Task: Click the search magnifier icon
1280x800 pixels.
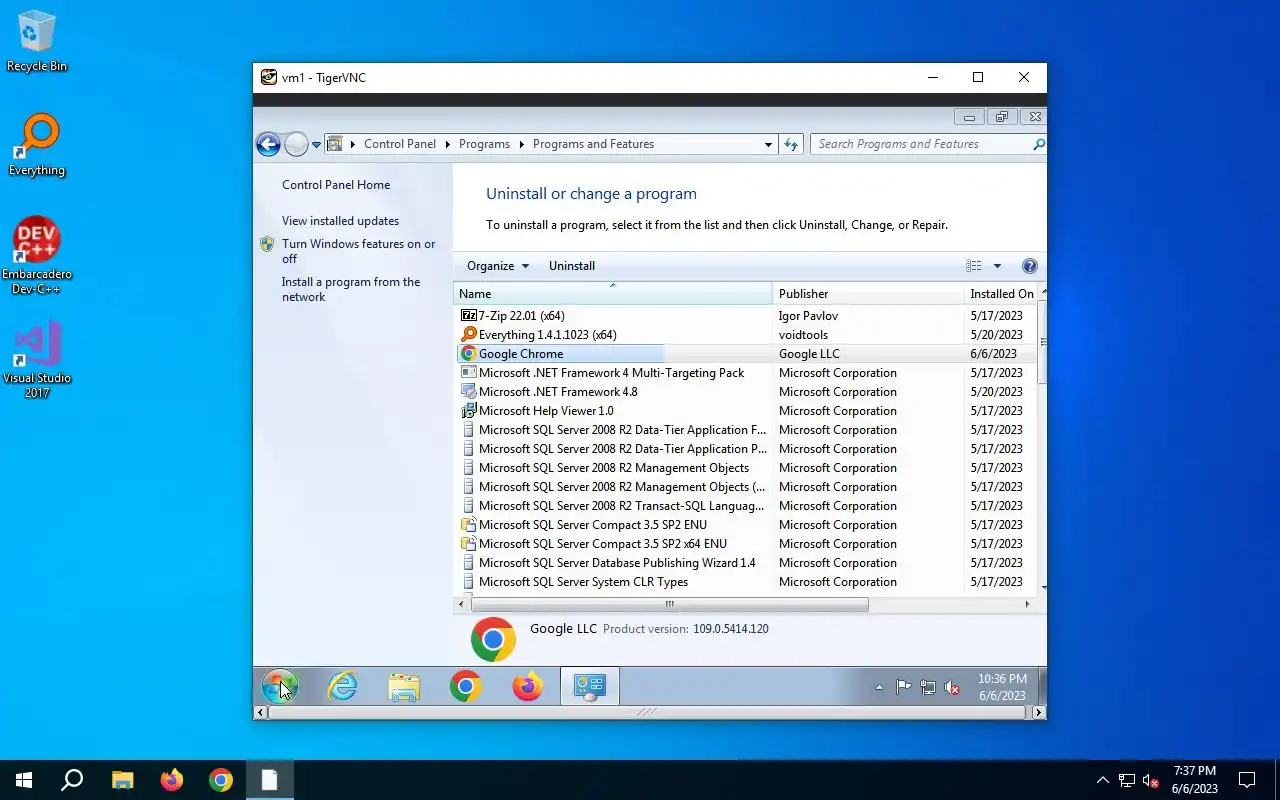Action: click(1038, 144)
